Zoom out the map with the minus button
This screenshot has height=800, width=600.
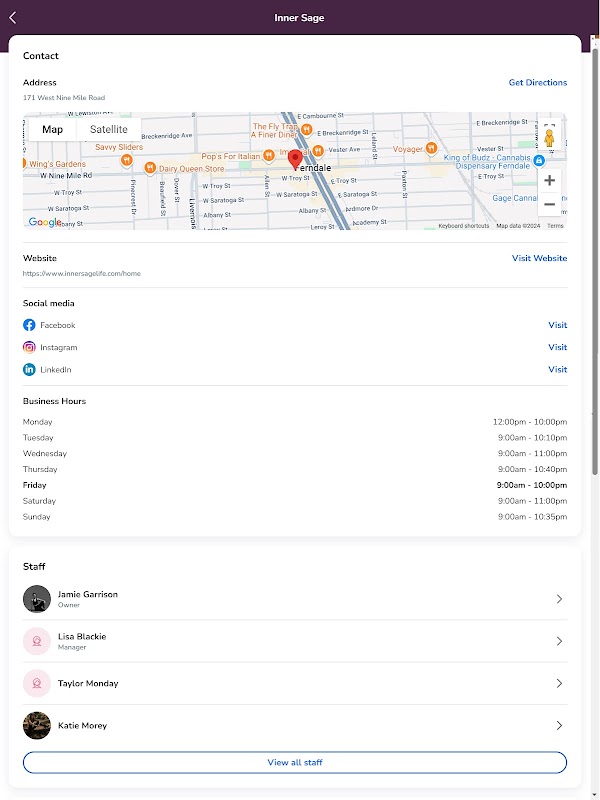click(x=549, y=205)
